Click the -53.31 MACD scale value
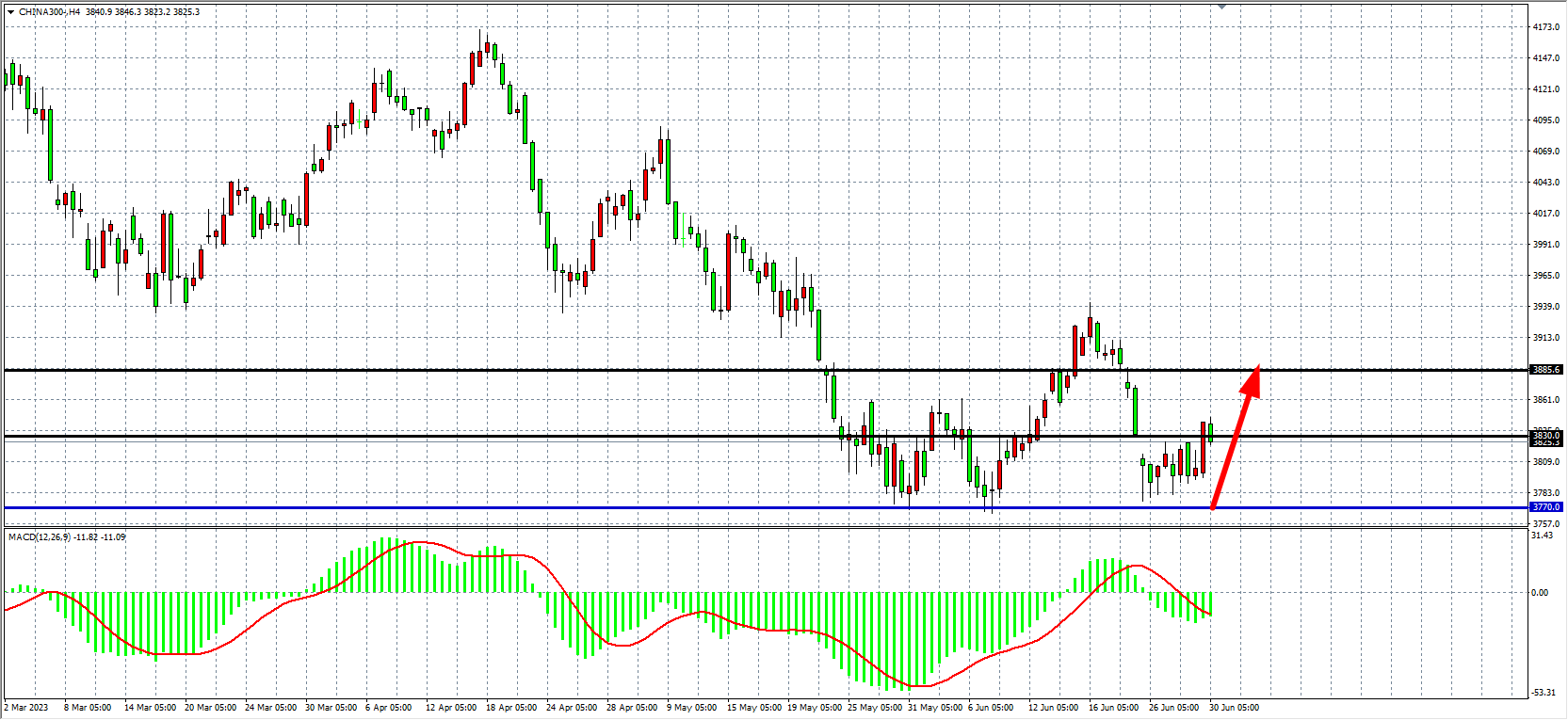Screen dimensions: 1568x720 point(1544,693)
